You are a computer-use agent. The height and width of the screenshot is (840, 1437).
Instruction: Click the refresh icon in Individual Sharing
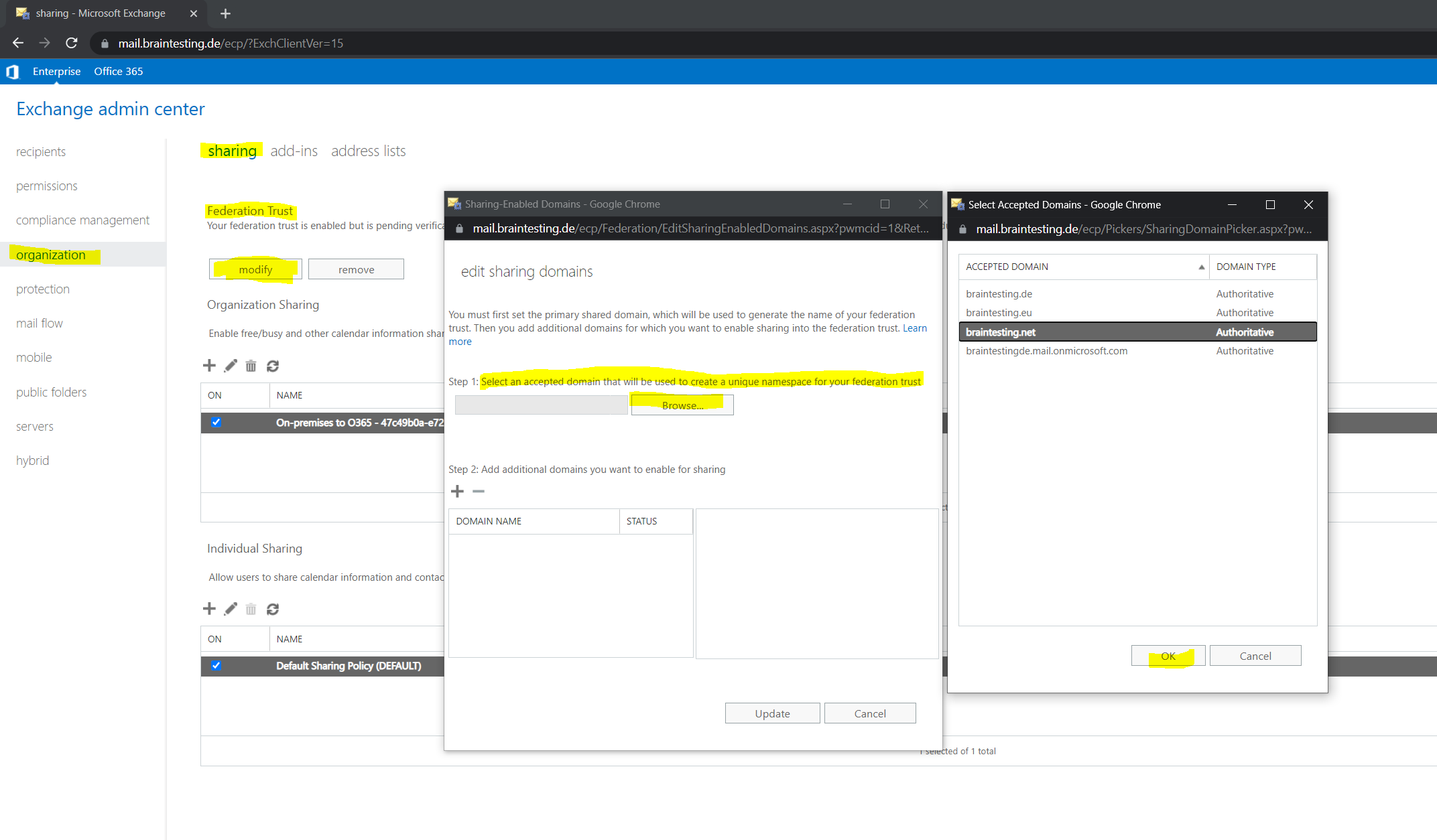click(273, 609)
